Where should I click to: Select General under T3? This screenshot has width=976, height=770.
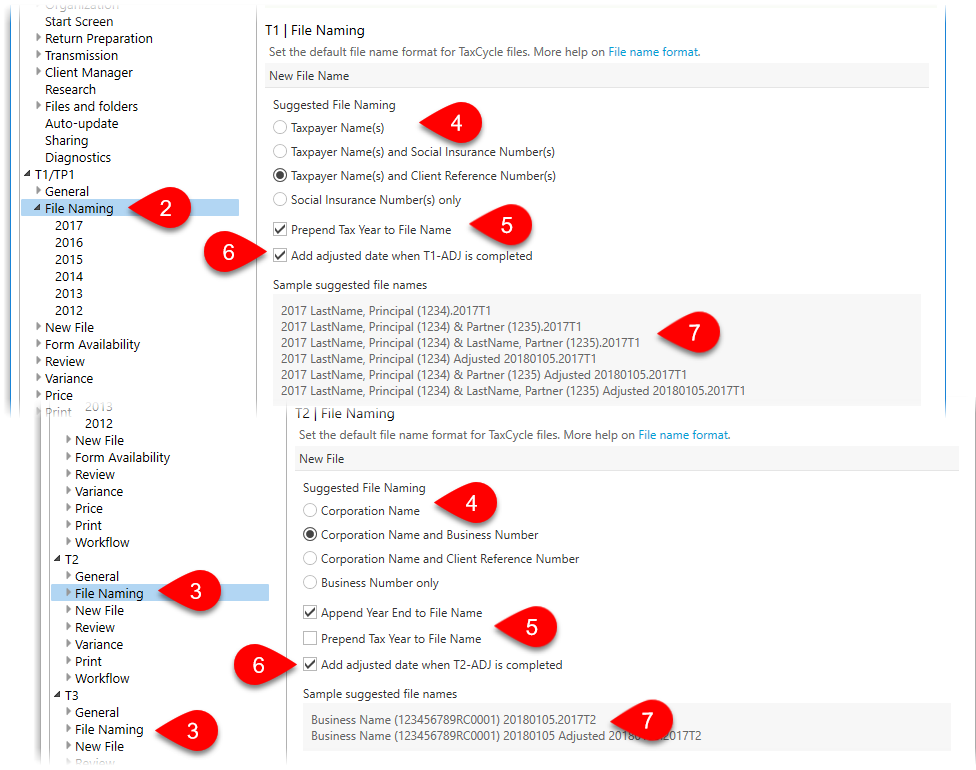click(96, 712)
